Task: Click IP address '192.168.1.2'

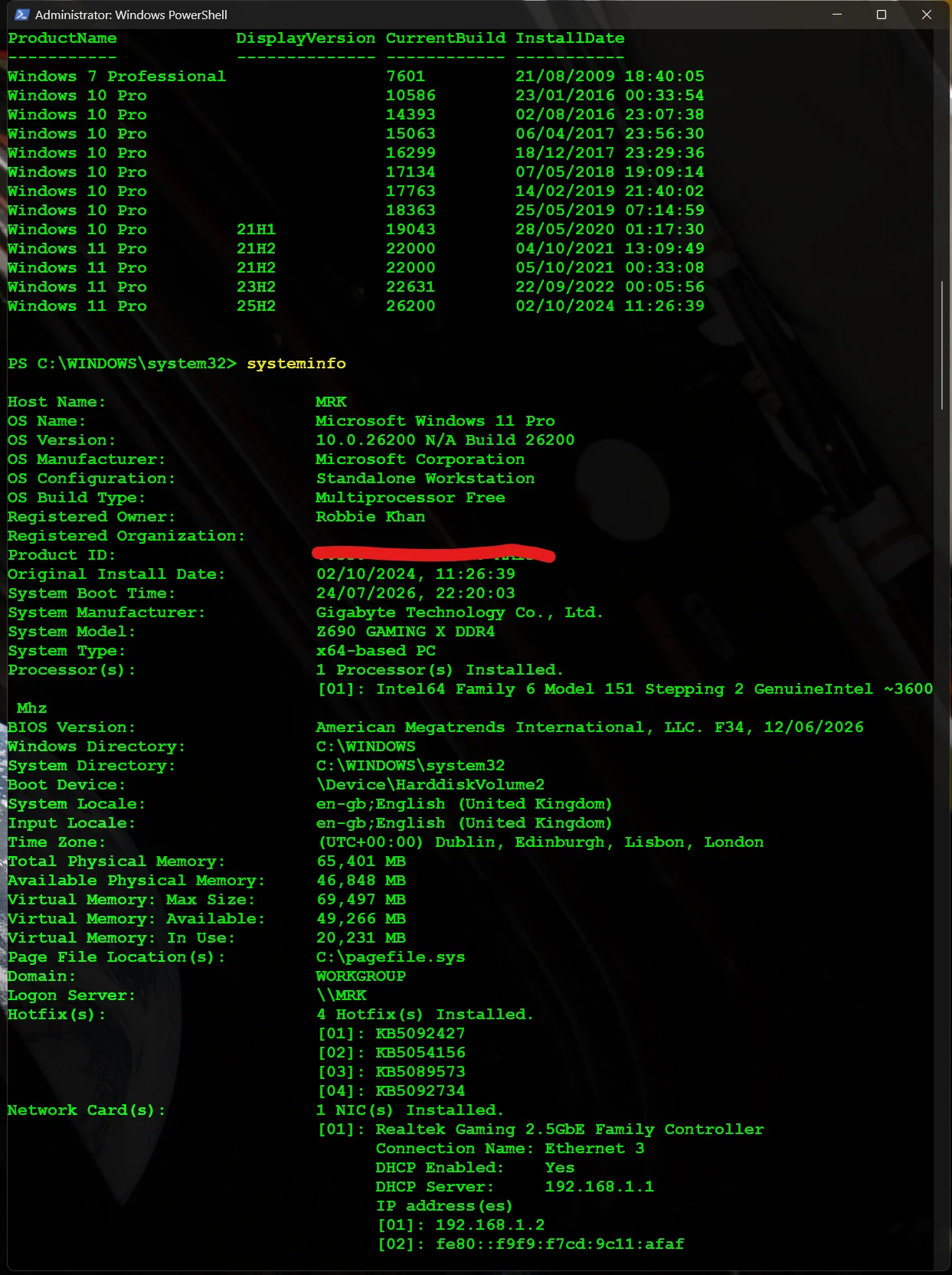Action: (x=490, y=1225)
